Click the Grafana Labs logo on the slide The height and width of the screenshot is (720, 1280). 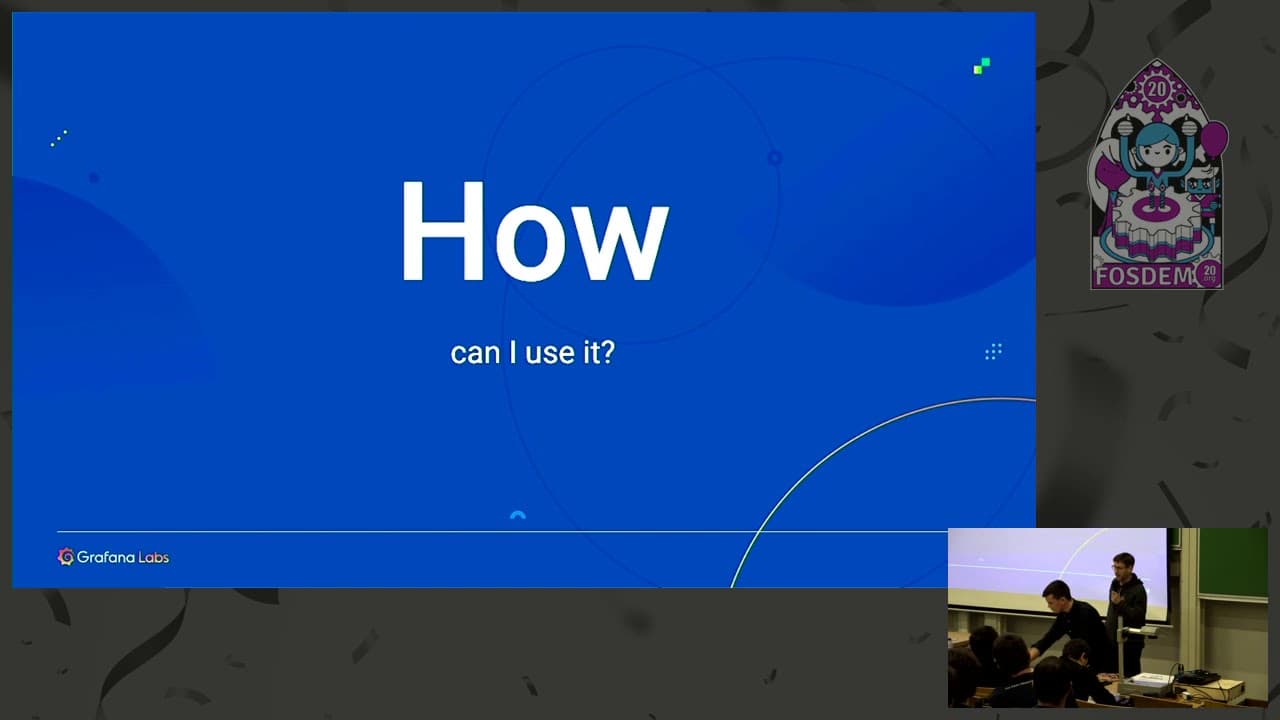(x=113, y=557)
